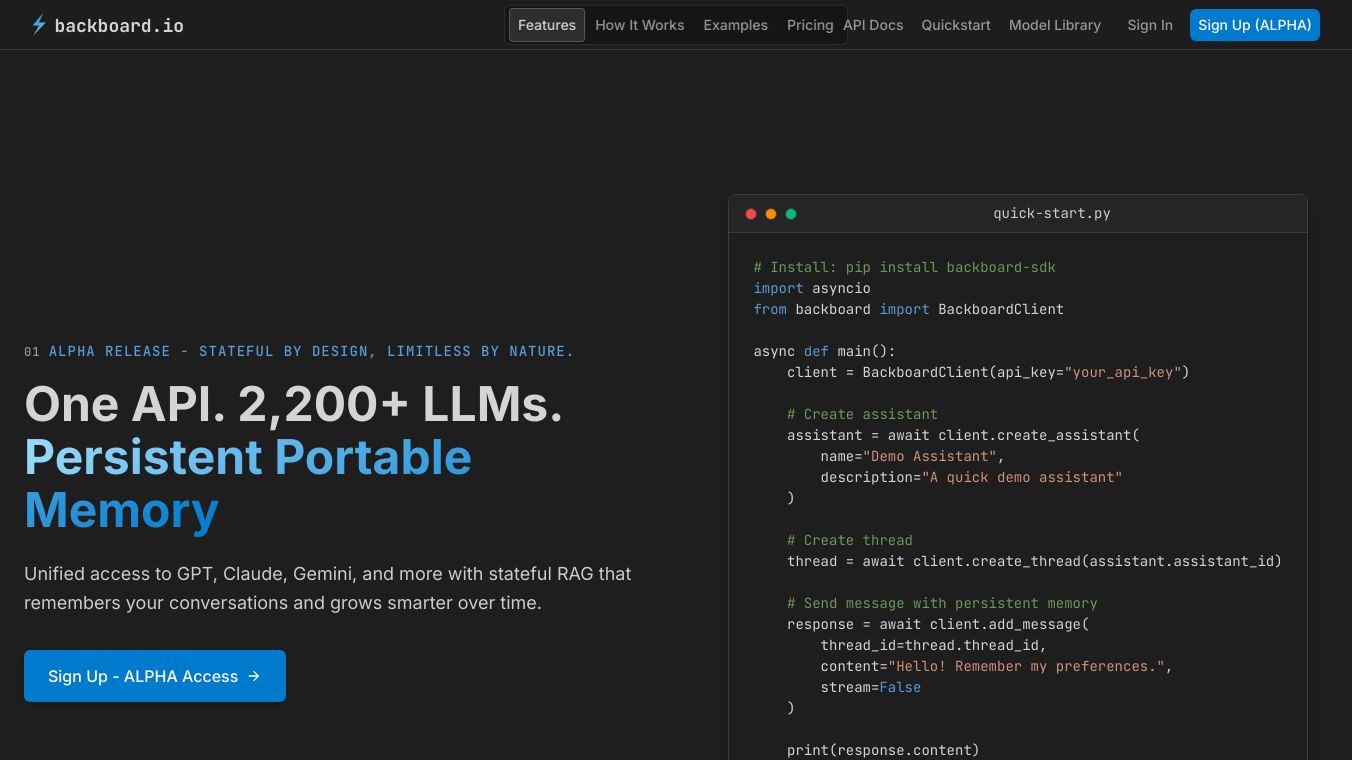Click the "One API. 2,200+ LLMs." headline

pos(293,404)
